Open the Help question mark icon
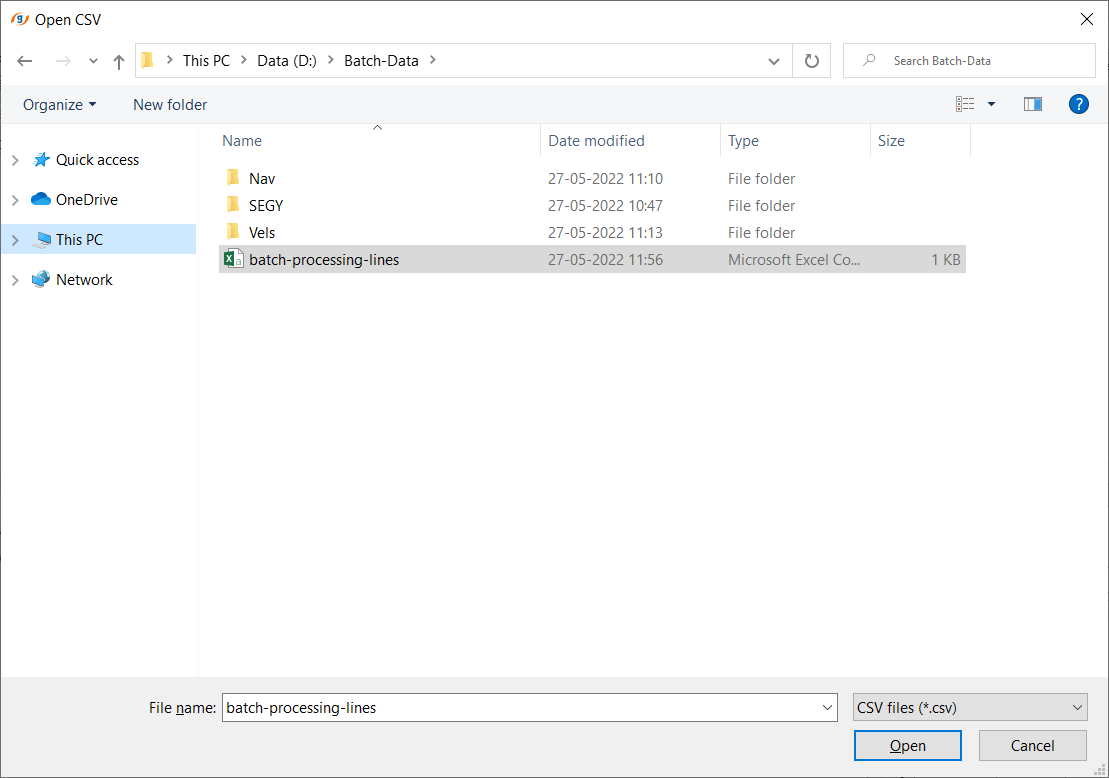 click(x=1078, y=104)
